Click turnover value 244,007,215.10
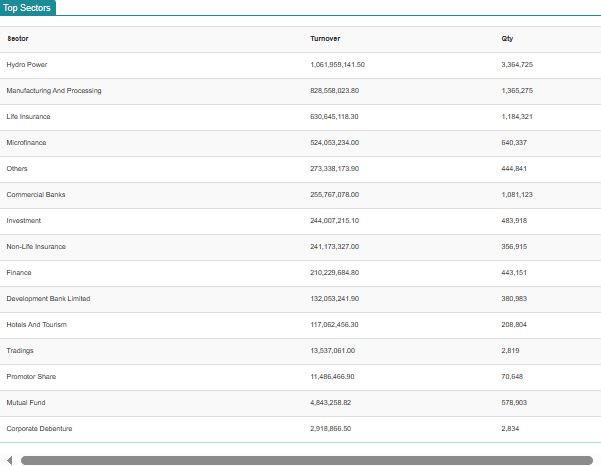Screen dimensions: 601x466 [x=335, y=221]
